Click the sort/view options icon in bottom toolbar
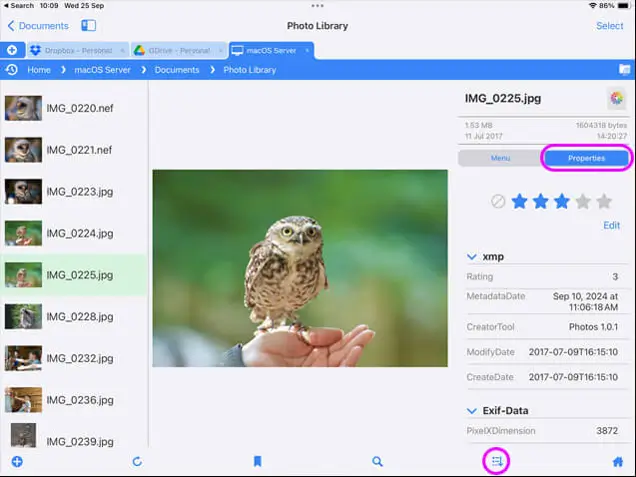Screen dimensions: 636x477 [x=497, y=461]
